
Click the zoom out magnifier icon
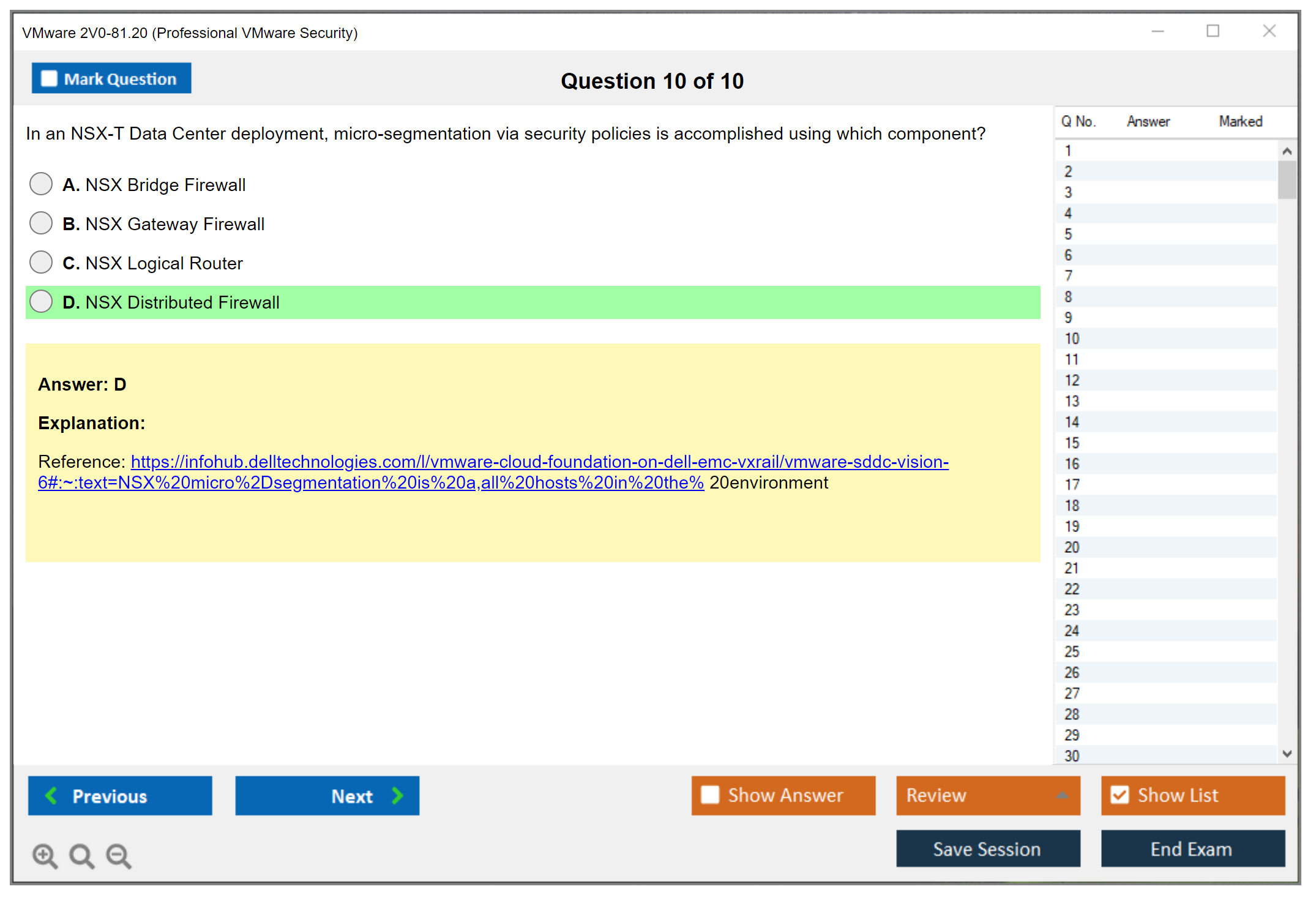pyautogui.click(x=119, y=855)
